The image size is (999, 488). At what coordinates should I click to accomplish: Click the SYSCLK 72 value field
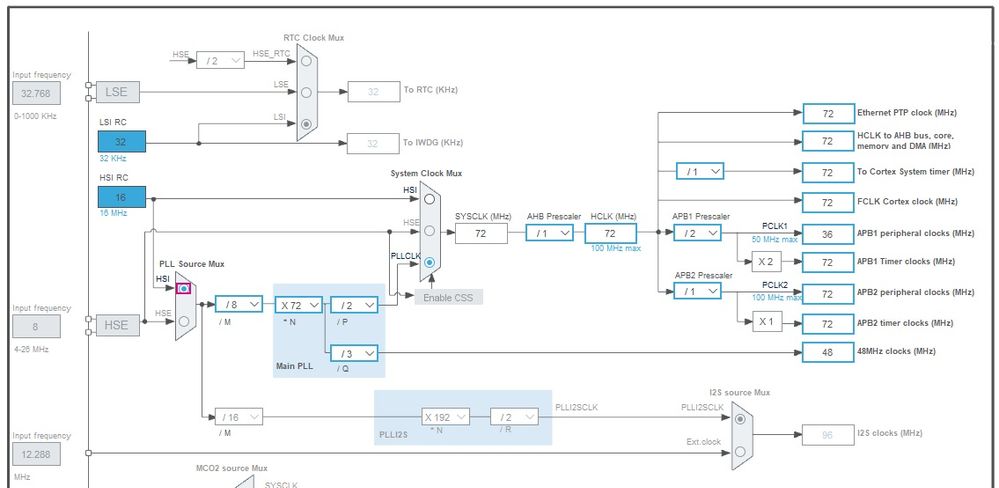coord(482,233)
